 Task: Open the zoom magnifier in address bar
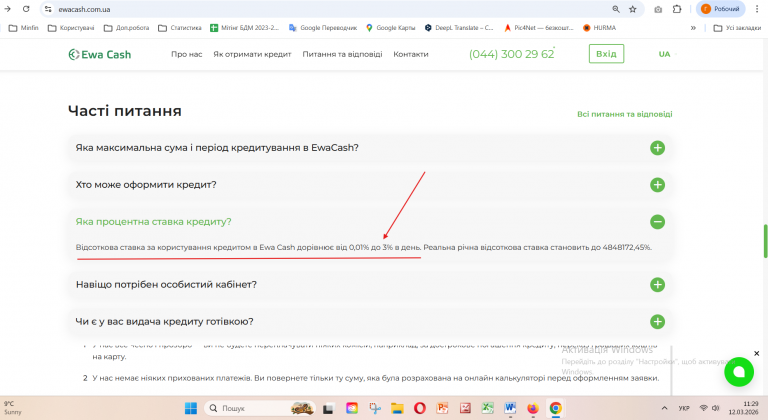616,9
